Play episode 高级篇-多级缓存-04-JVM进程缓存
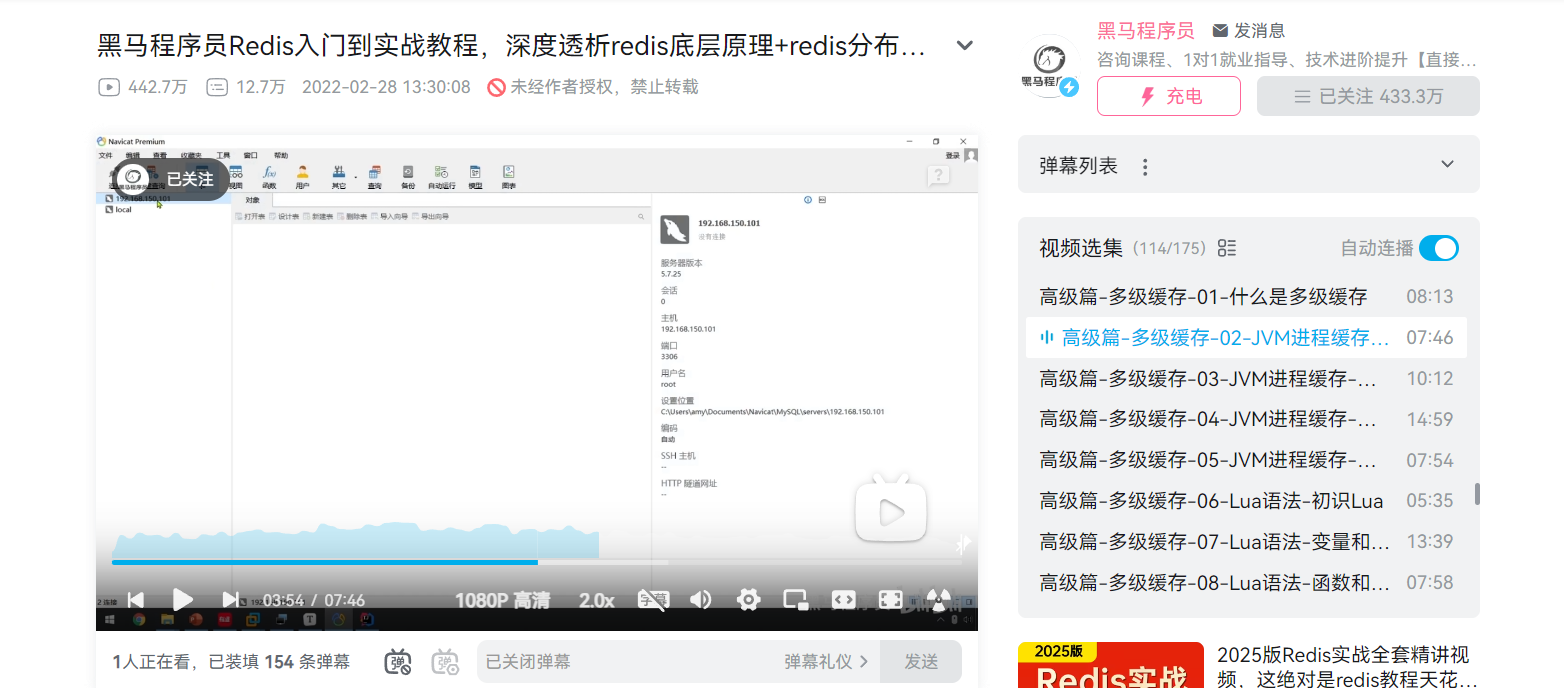The height and width of the screenshot is (688, 1564). pos(1246,419)
